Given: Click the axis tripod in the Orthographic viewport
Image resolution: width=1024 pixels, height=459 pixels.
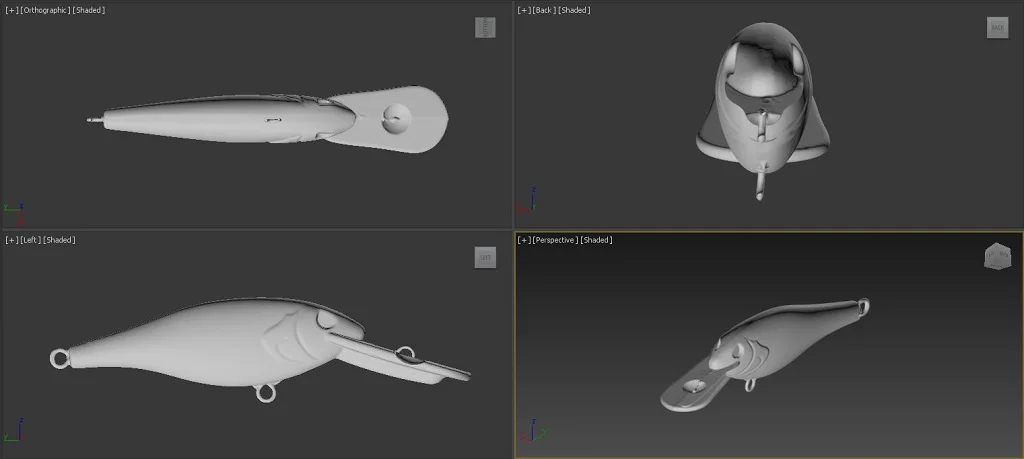Looking at the screenshot, I should [x=15, y=212].
